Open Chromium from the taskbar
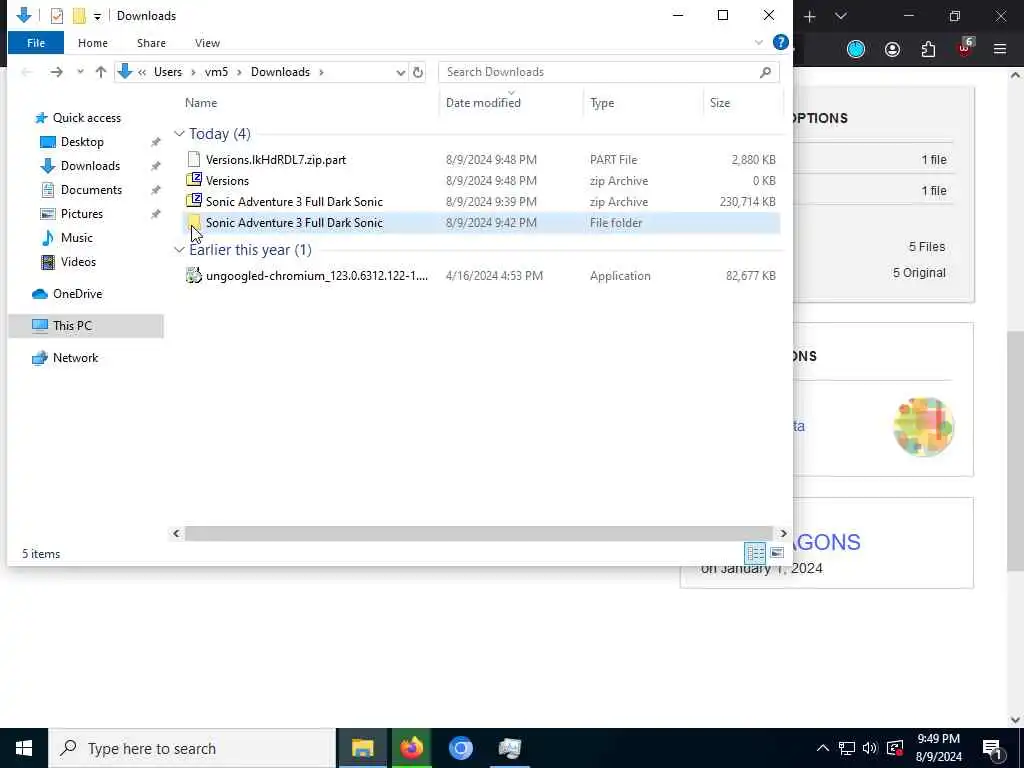Image resolution: width=1024 pixels, height=768 pixels. 460,748
